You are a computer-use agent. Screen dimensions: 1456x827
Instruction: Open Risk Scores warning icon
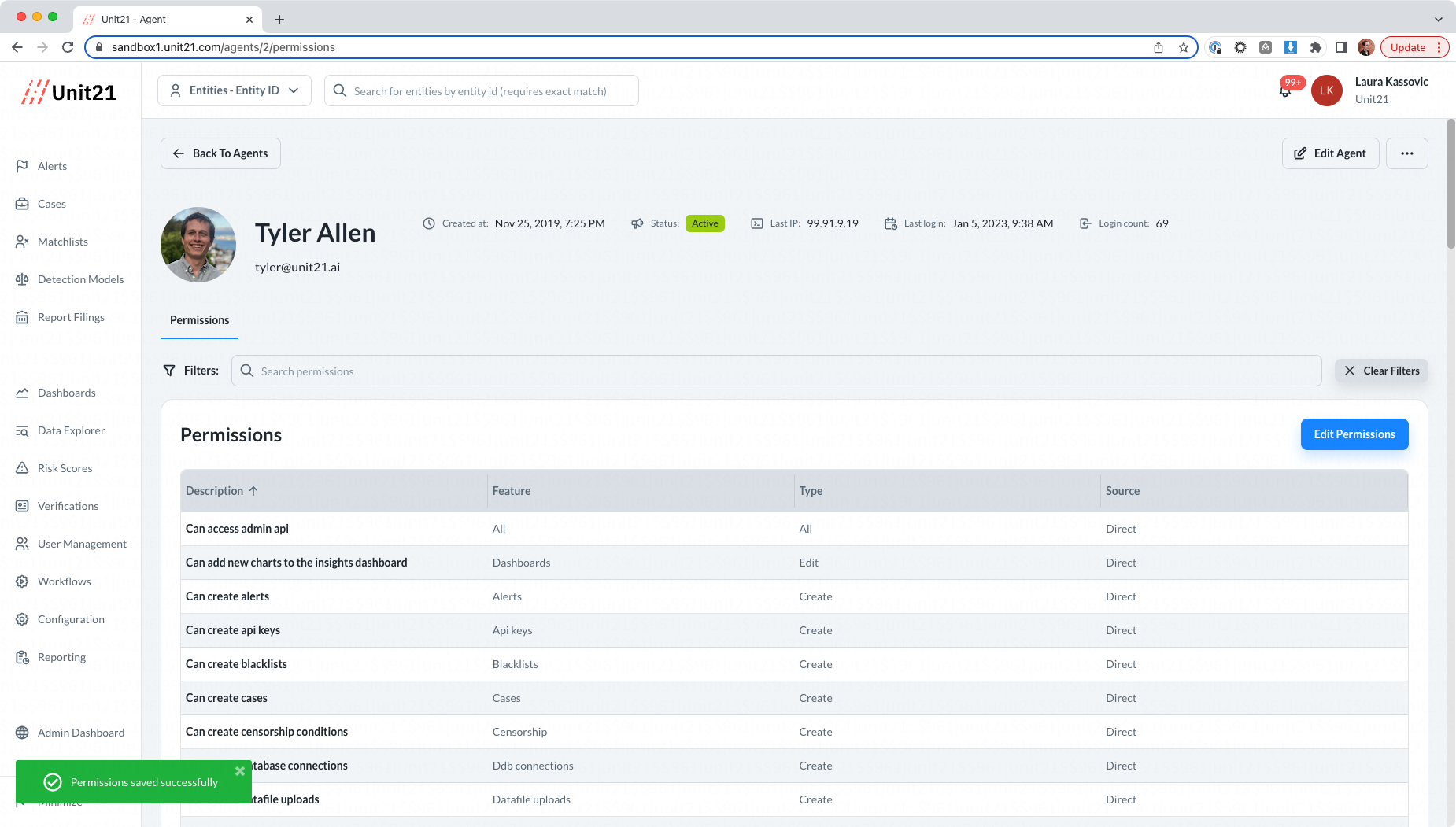(22, 468)
